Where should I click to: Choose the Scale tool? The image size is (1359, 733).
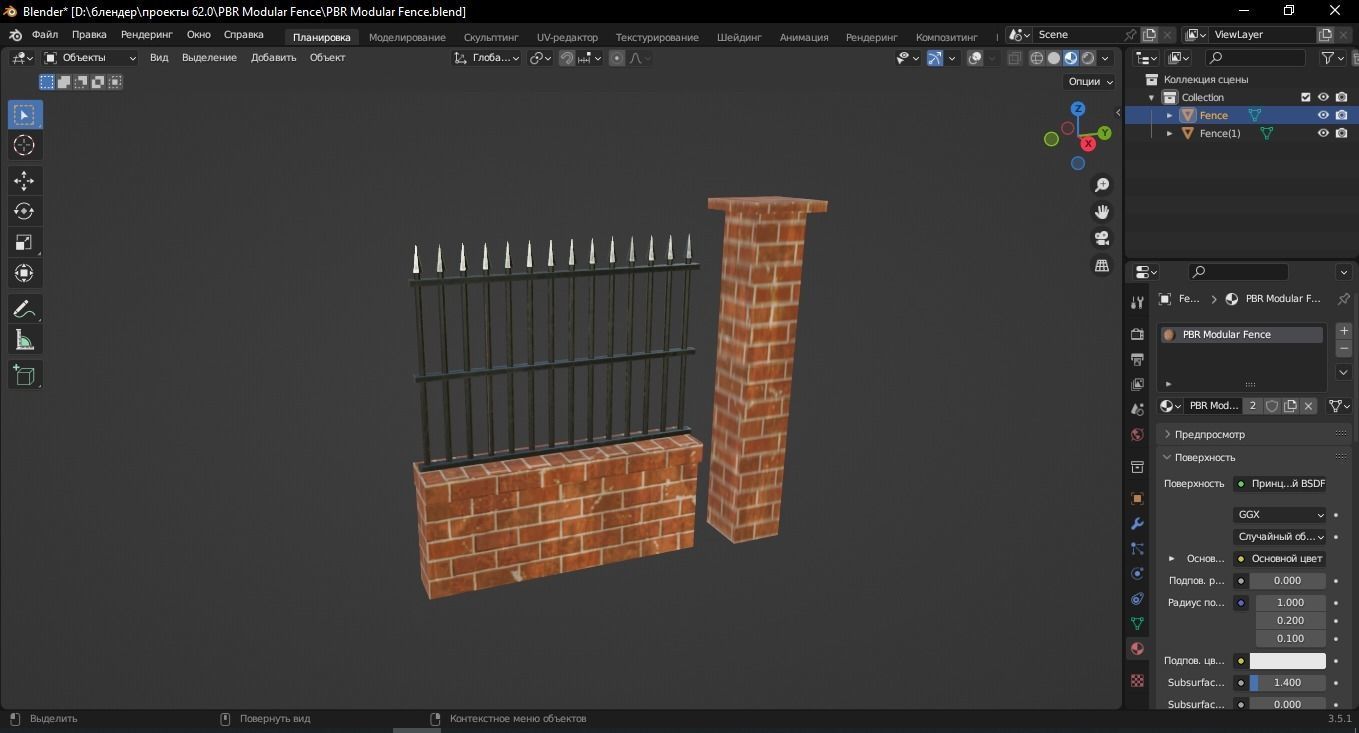(x=24, y=242)
